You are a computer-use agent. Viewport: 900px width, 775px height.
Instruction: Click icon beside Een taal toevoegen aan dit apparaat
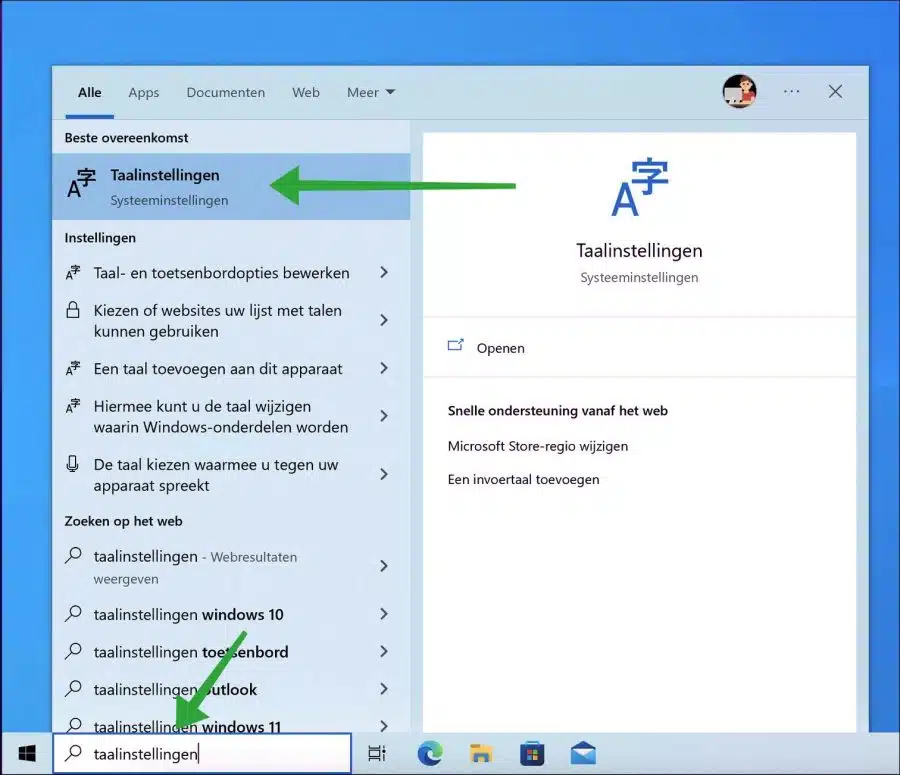[73, 368]
